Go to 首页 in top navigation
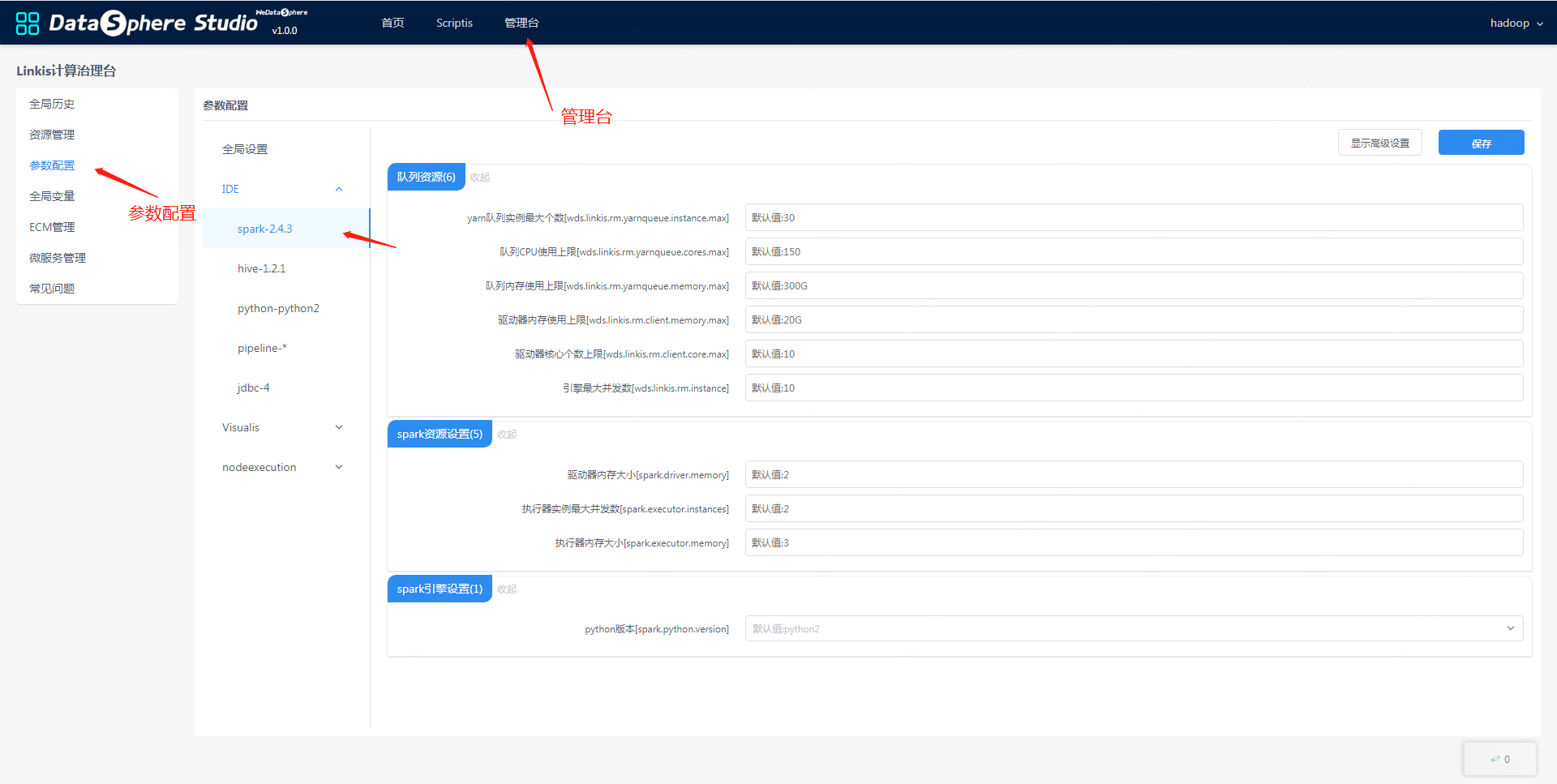The image size is (1557, 784). 392,23
